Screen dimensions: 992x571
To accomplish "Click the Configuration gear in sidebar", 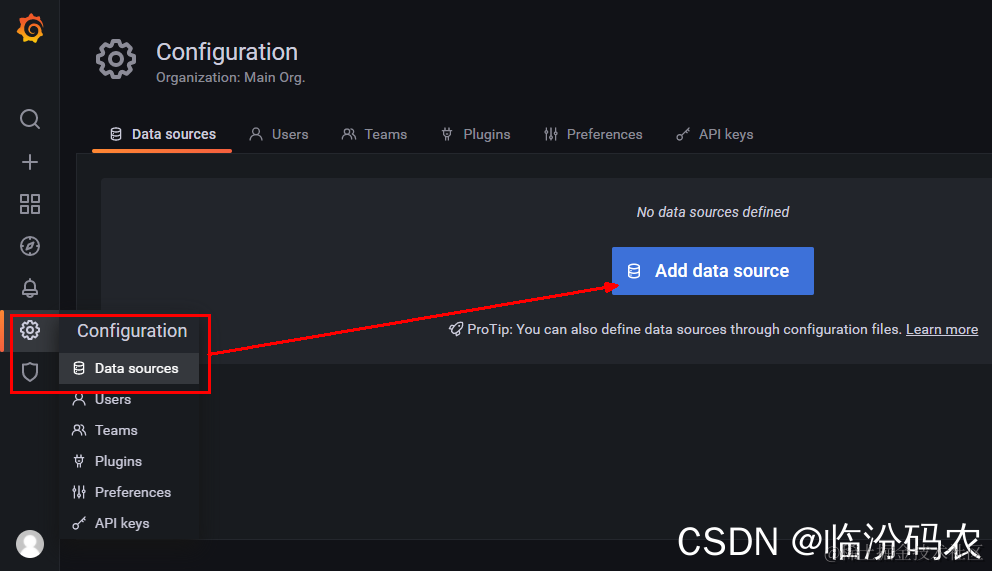I will coord(30,330).
